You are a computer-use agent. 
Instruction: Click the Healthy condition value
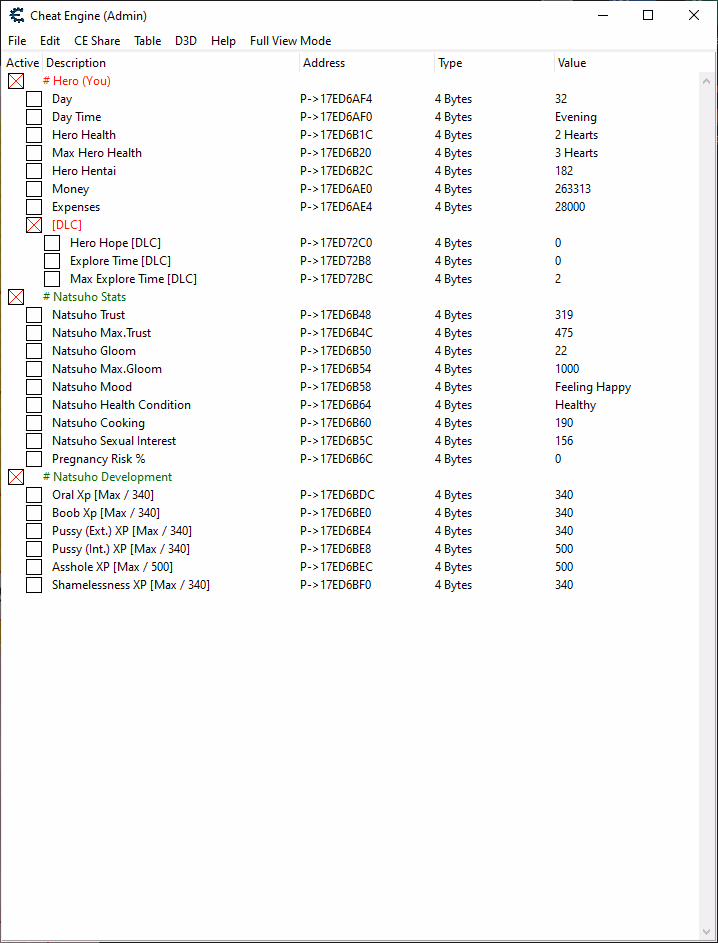tap(575, 405)
